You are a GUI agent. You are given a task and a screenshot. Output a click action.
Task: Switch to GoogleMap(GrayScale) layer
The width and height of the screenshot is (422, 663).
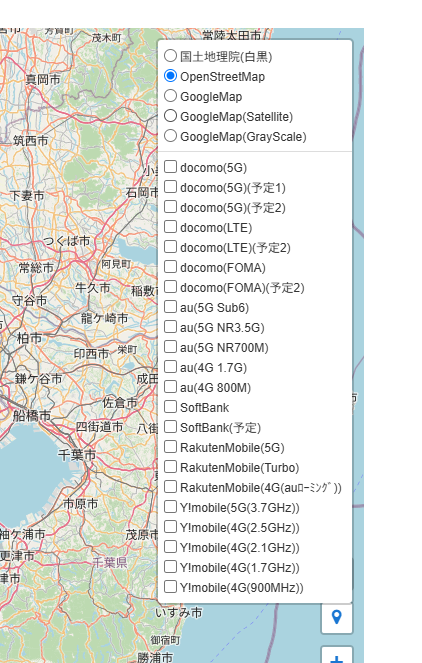tap(170, 136)
